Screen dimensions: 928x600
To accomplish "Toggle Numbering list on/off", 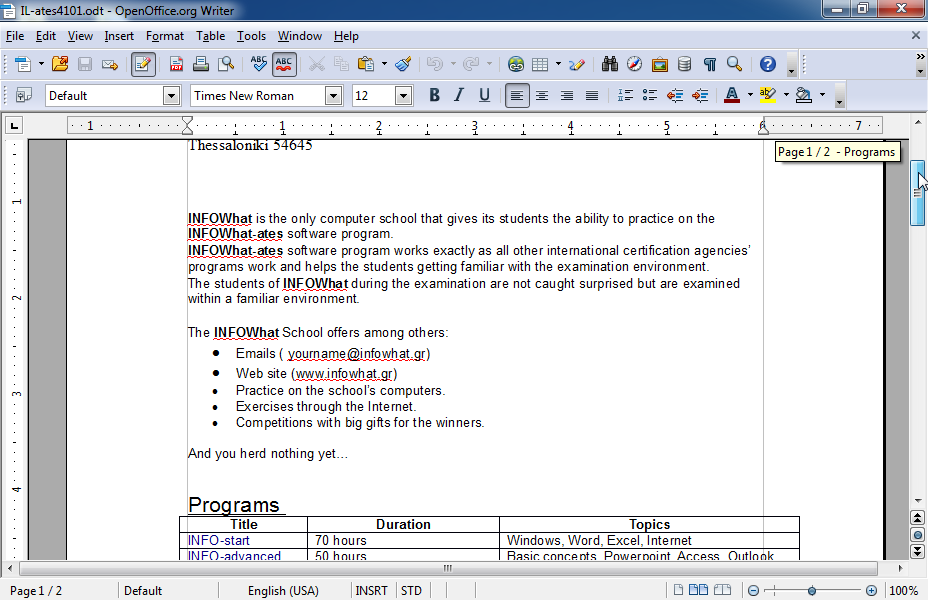I will 625,95.
